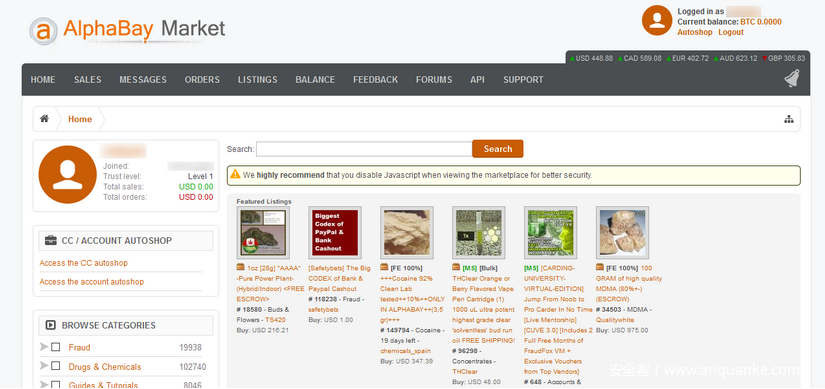
Task: Click the Logout link
Action: [731, 32]
